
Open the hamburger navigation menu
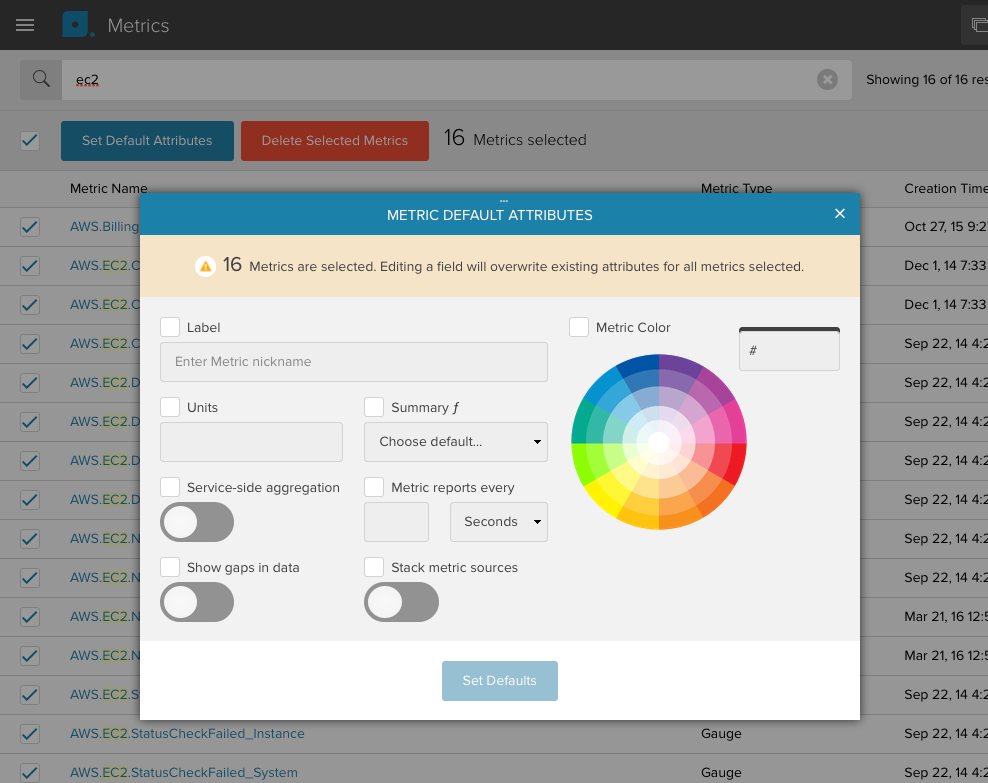[25, 25]
